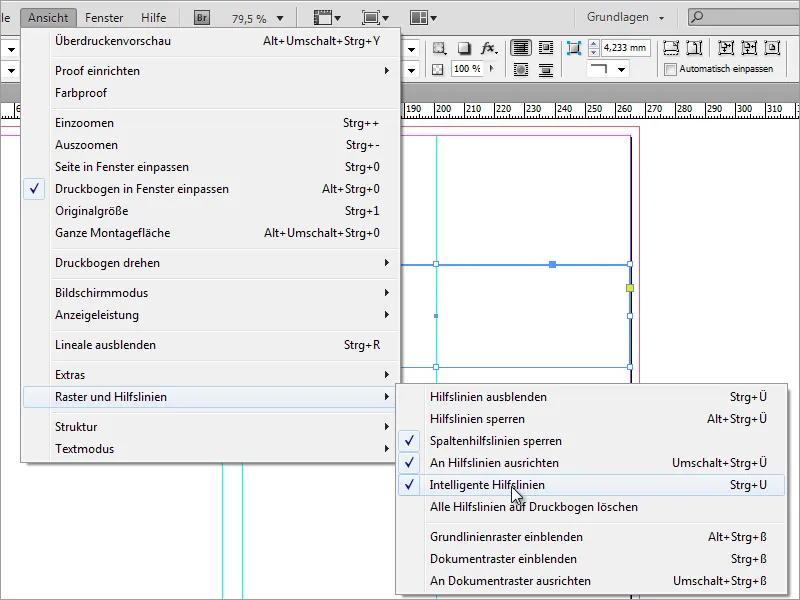Open the arrange documents icon menu
800x600 pixels.
click(423, 18)
